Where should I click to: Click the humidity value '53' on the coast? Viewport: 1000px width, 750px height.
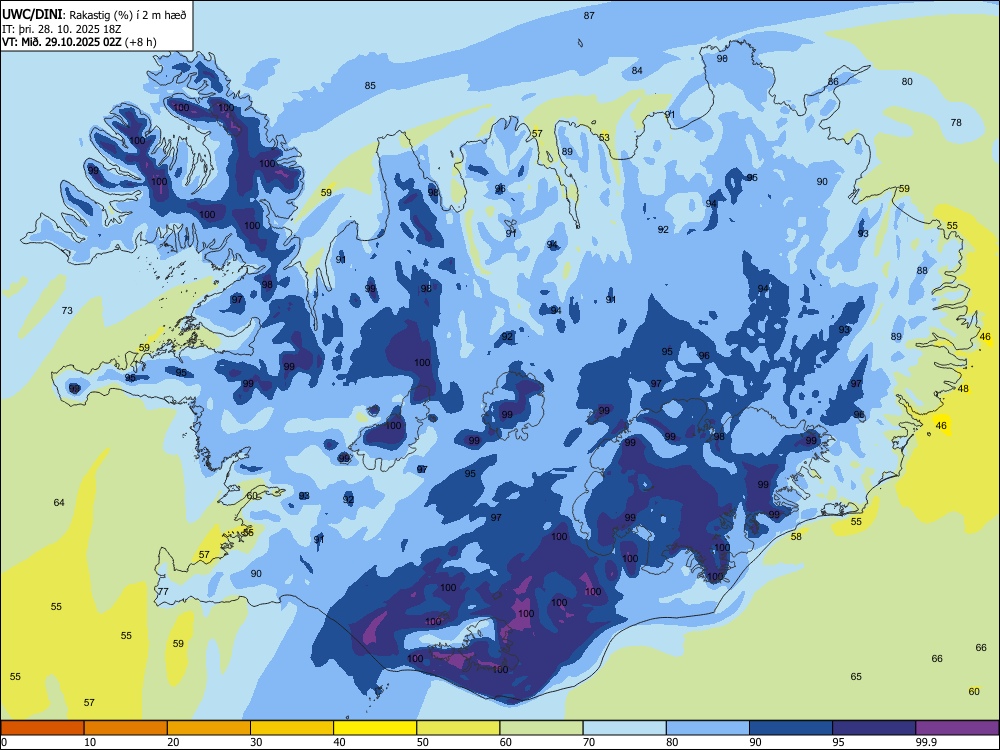[x=604, y=137]
